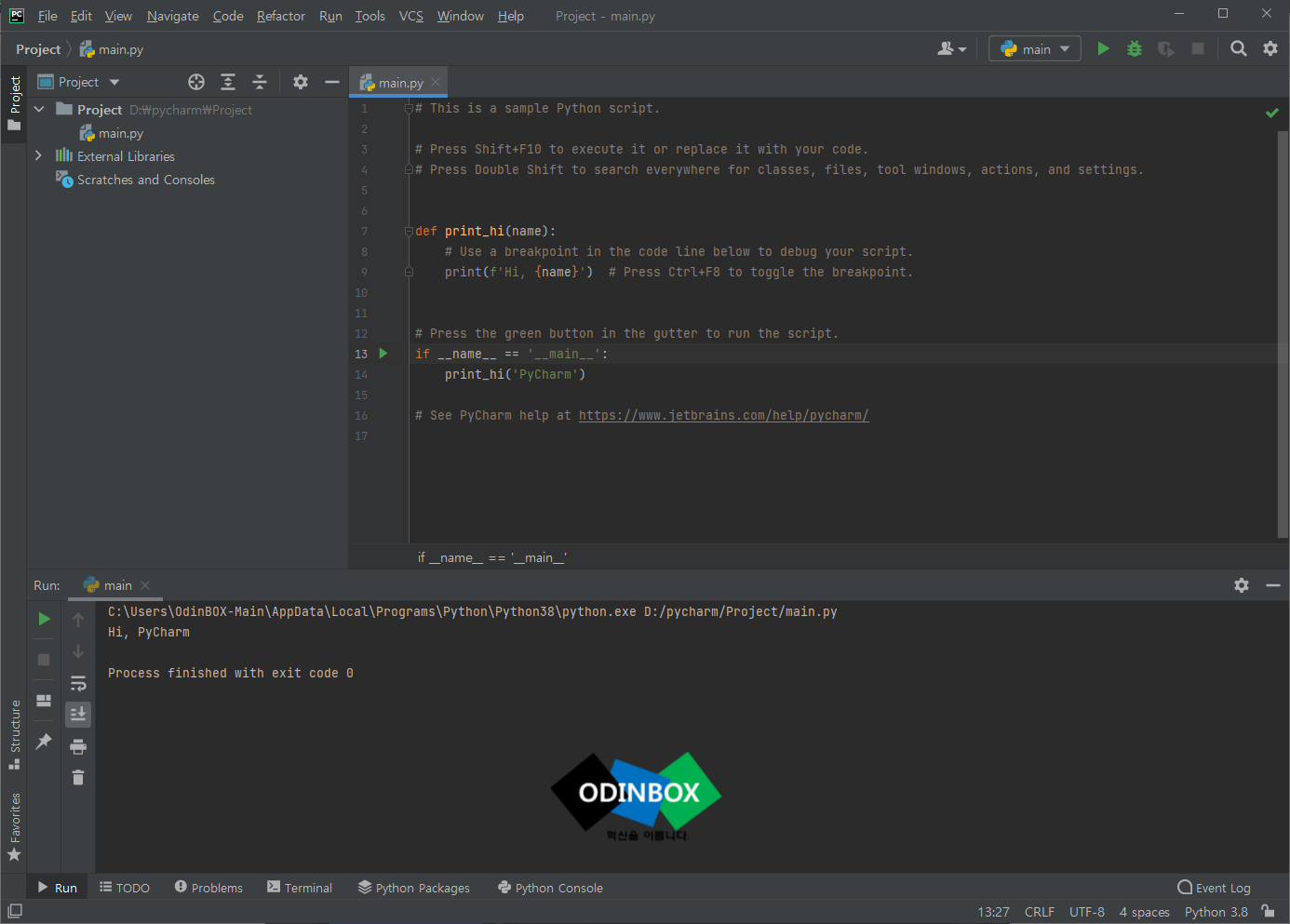Open the user account dropdown icon
The width and height of the screenshot is (1290, 924).
[951, 48]
